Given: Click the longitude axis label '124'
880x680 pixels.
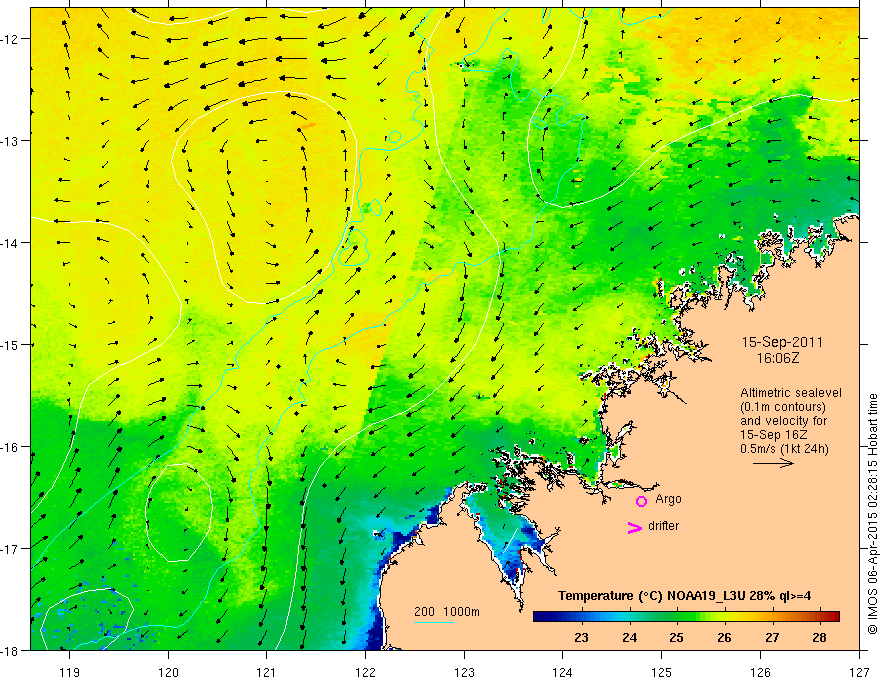Looking at the screenshot, I should click(562, 672).
